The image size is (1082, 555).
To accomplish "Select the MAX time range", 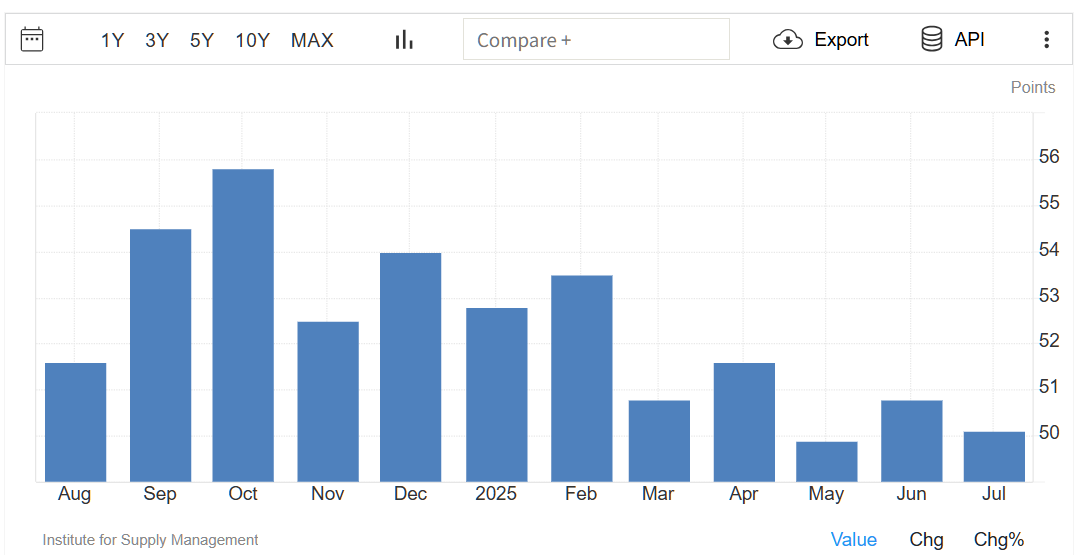I will tap(312, 40).
